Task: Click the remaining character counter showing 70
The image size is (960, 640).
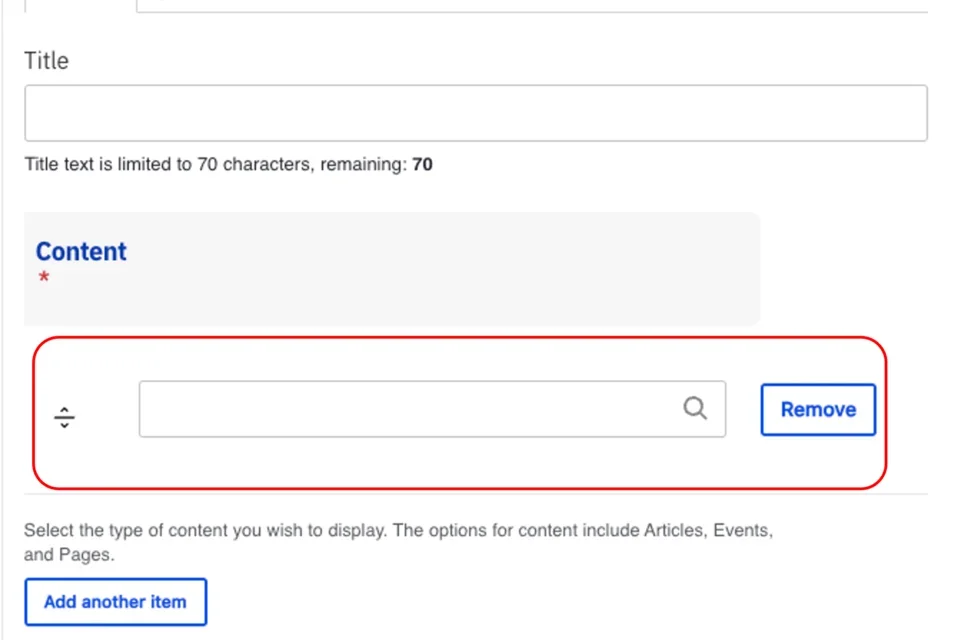Action: (x=421, y=164)
